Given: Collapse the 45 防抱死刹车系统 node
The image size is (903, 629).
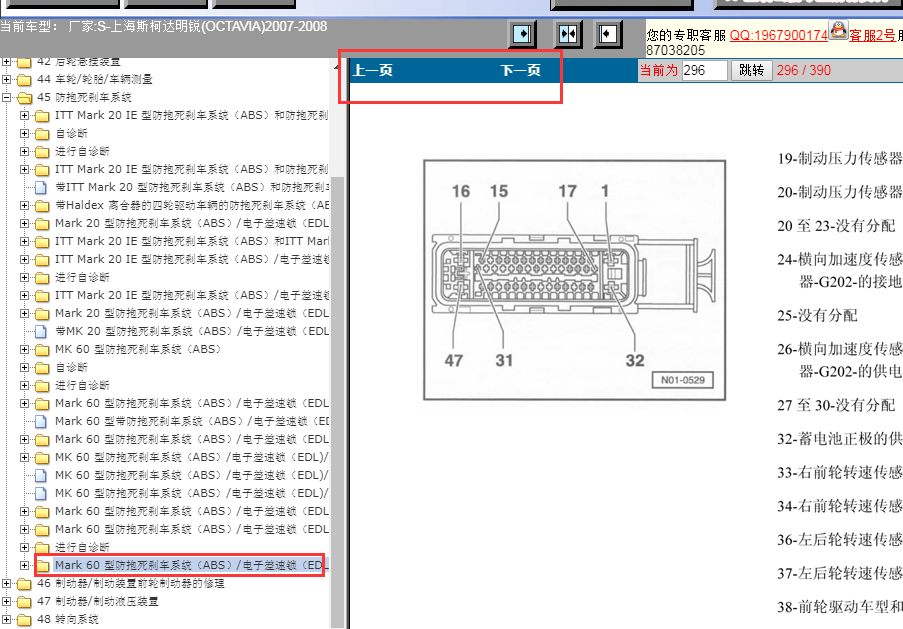Looking at the screenshot, I should coord(6,97).
